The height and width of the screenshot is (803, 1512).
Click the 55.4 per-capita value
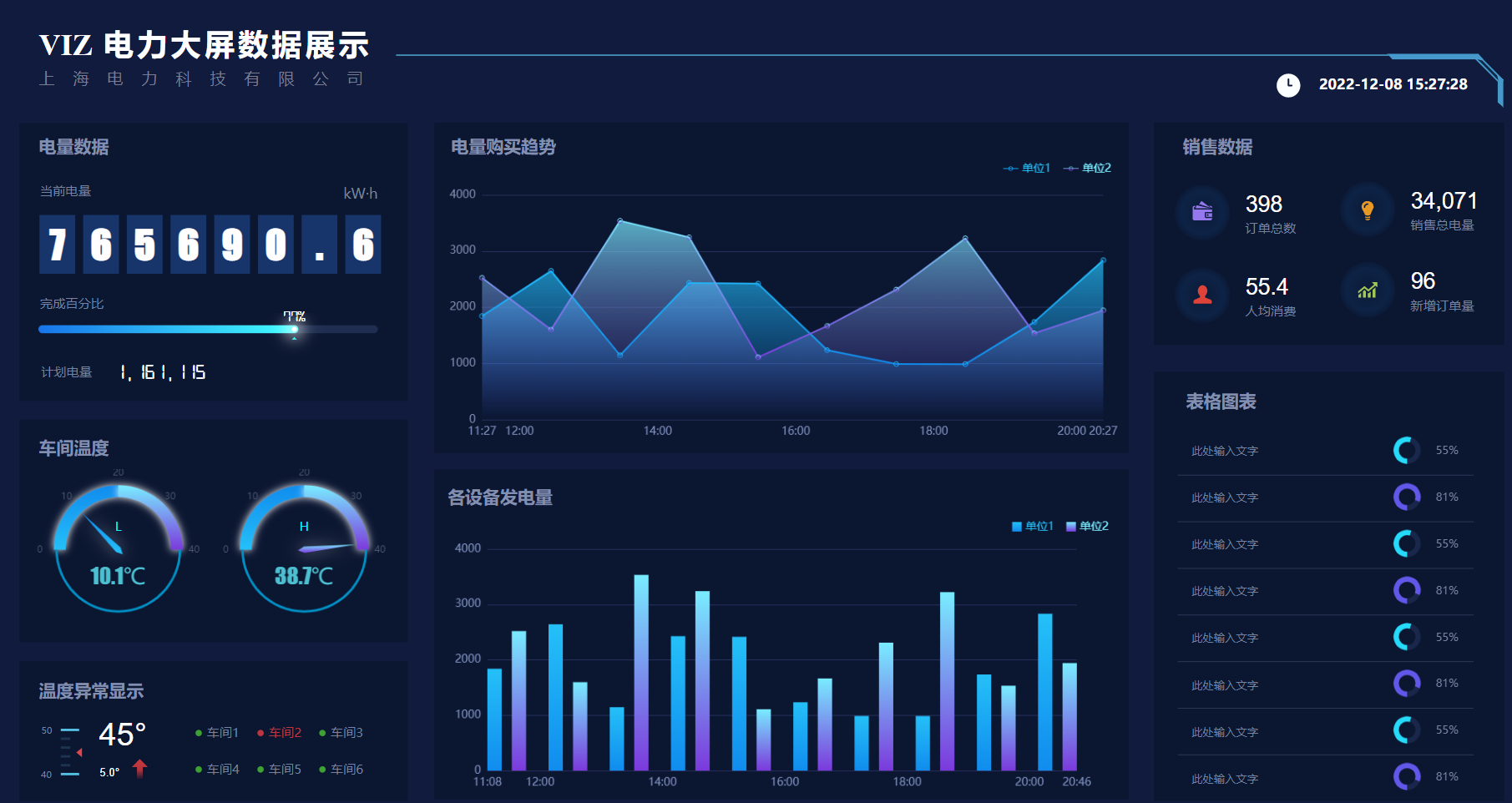click(x=1267, y=287)
